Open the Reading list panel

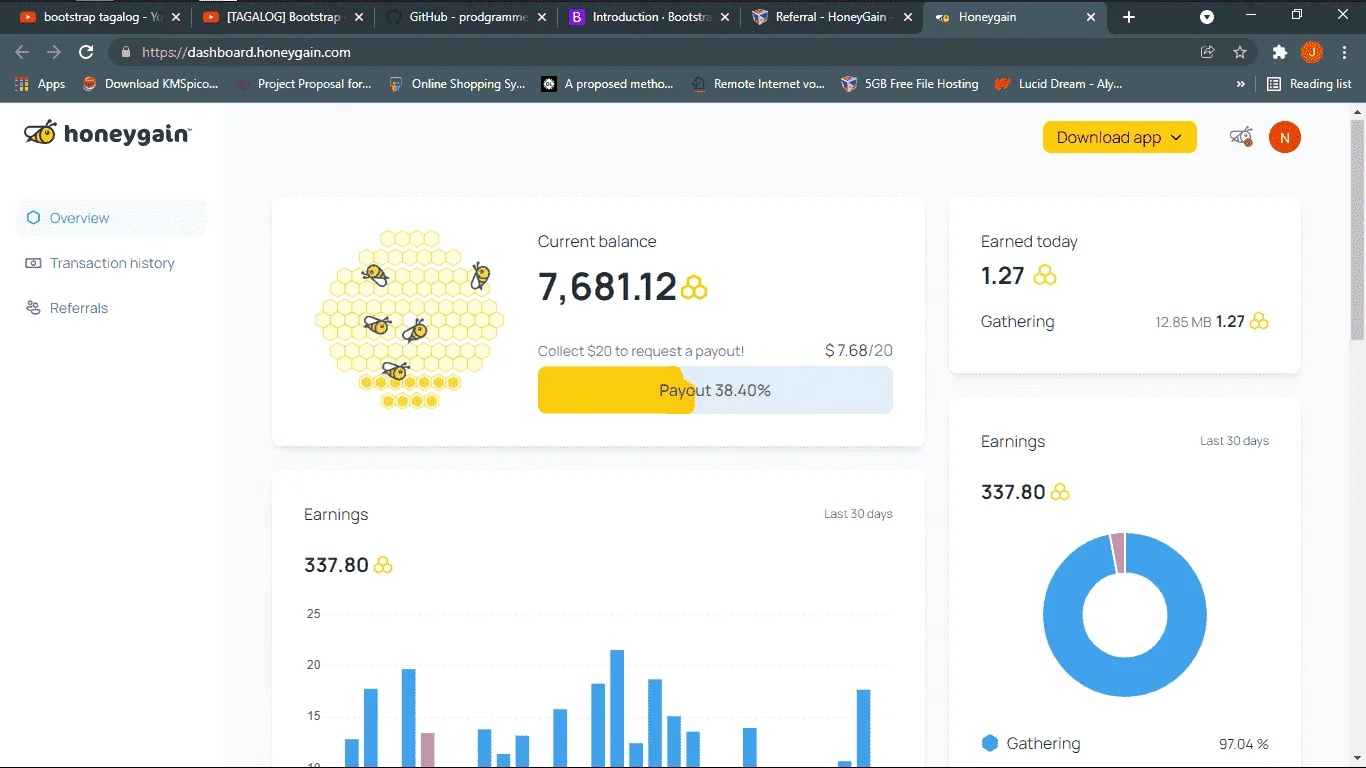(x=1309, y=84)
